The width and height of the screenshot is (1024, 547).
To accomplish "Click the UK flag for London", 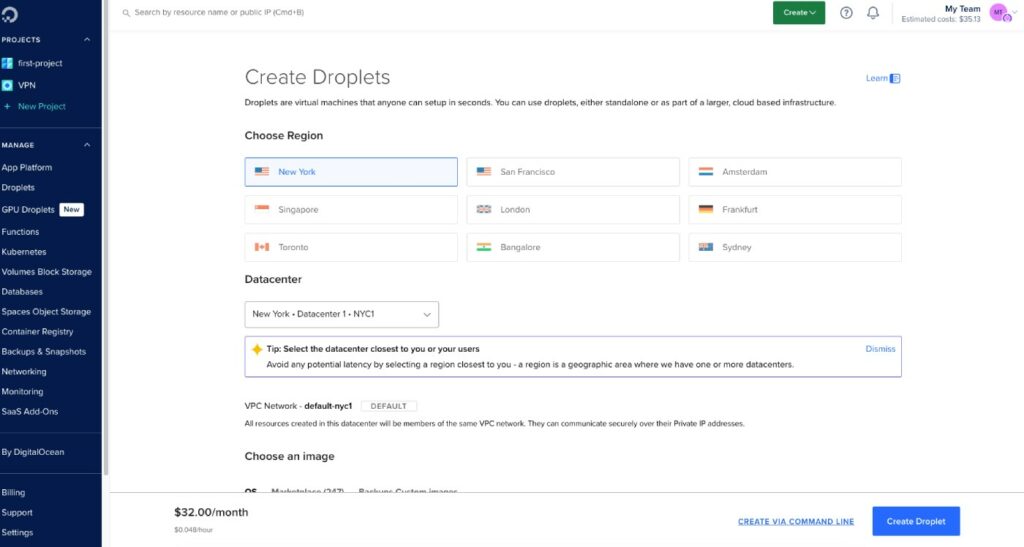I will coord(484,210).
